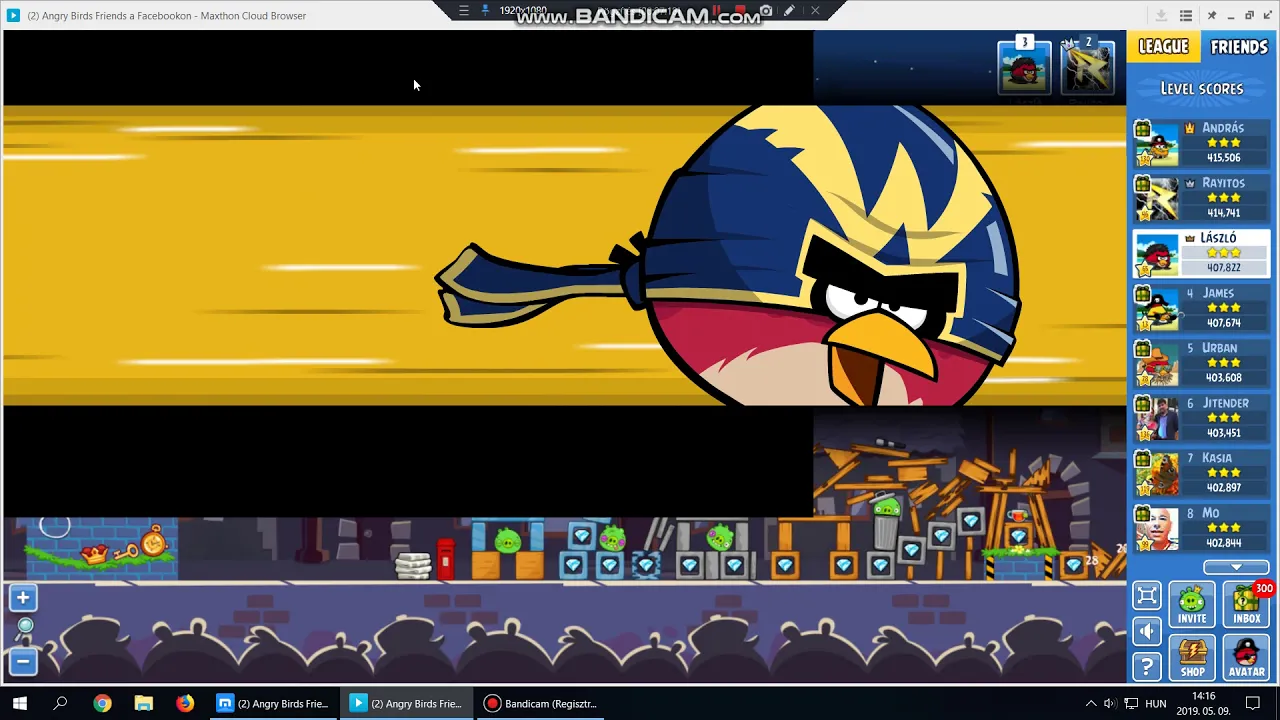Open the game help question mark
This screenshot has height=720, width=1280.
click(1147, 666)
